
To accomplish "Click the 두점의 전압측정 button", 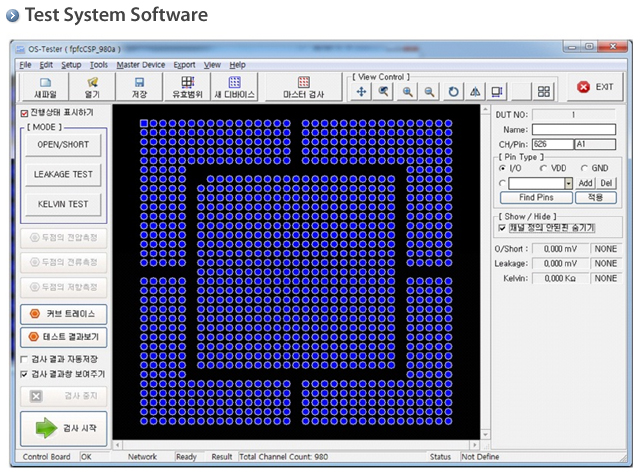I will (x=64, y=238).
